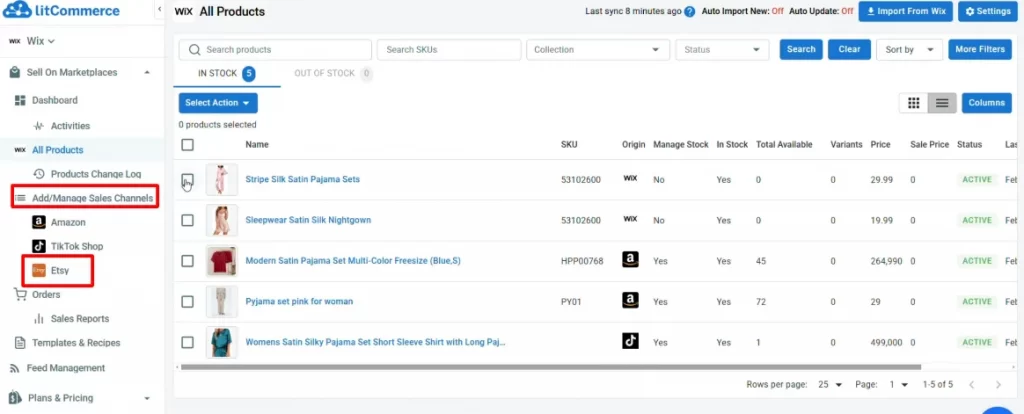
Task: Click the Etsy icon in sidebar
Action: pyautogui.click(x=39, y=270)
